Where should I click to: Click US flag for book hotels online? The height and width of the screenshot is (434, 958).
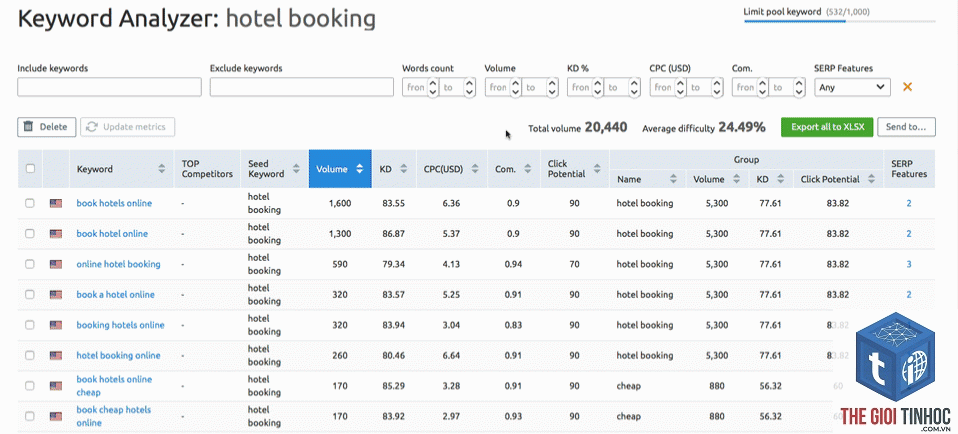[x=56, y=203]
